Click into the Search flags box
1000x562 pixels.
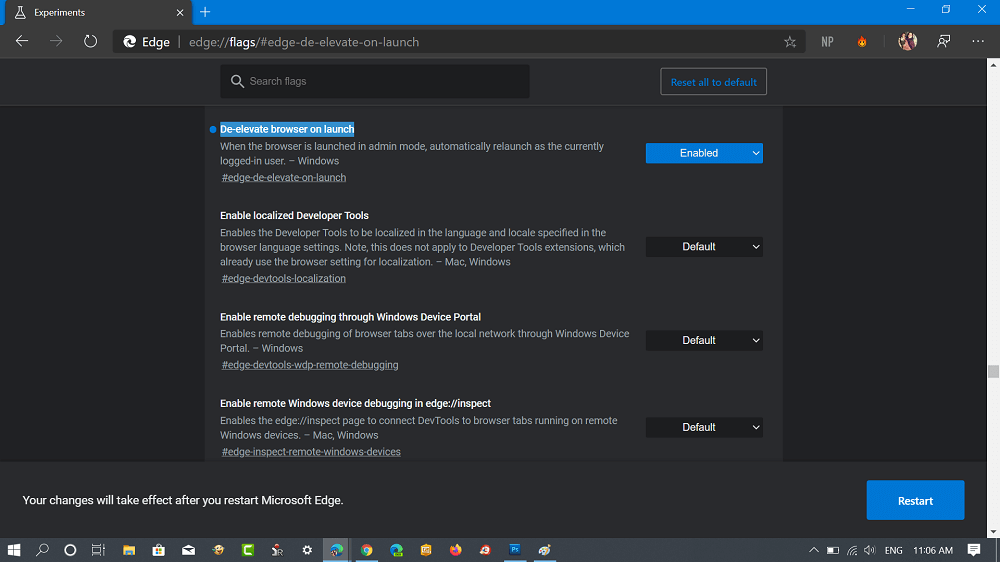point(375,81)
